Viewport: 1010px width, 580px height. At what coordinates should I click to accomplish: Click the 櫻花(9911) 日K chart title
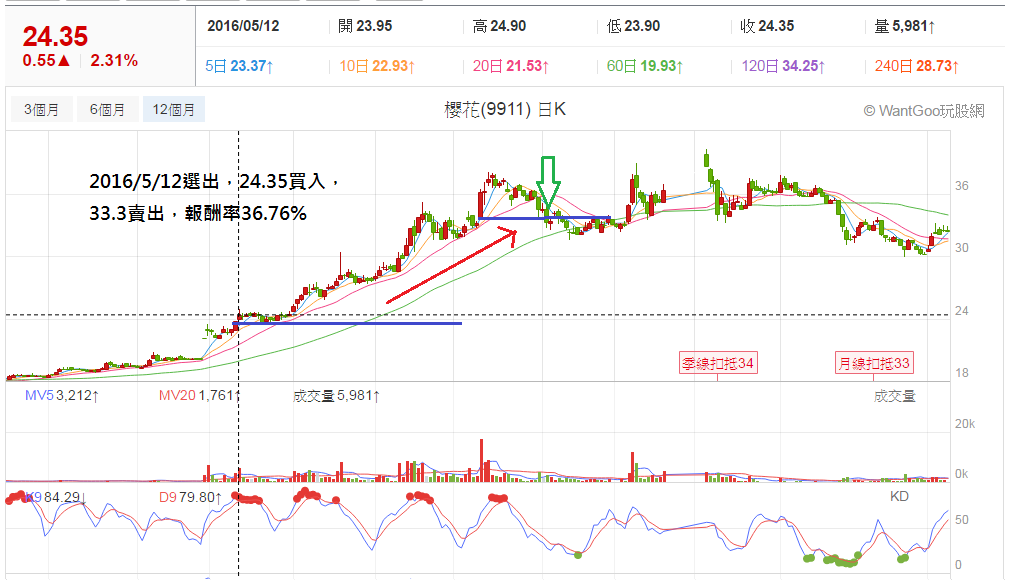505,110
